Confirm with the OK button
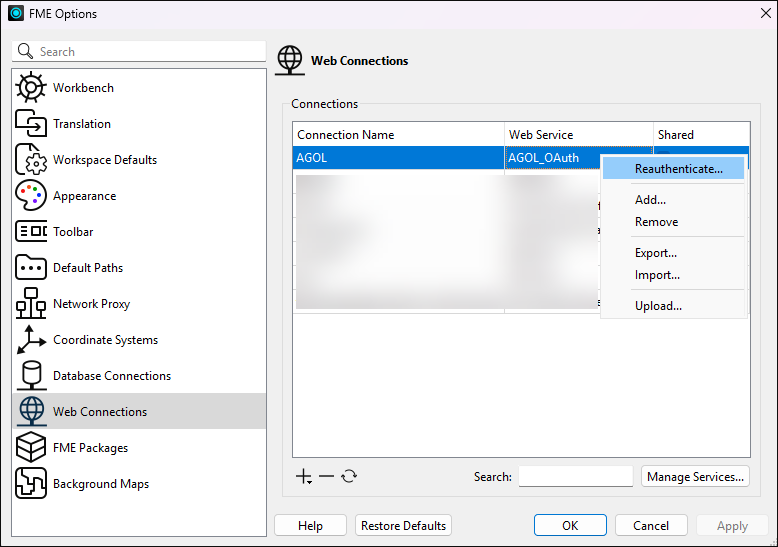The image size is (778, 547). (570, 525)
